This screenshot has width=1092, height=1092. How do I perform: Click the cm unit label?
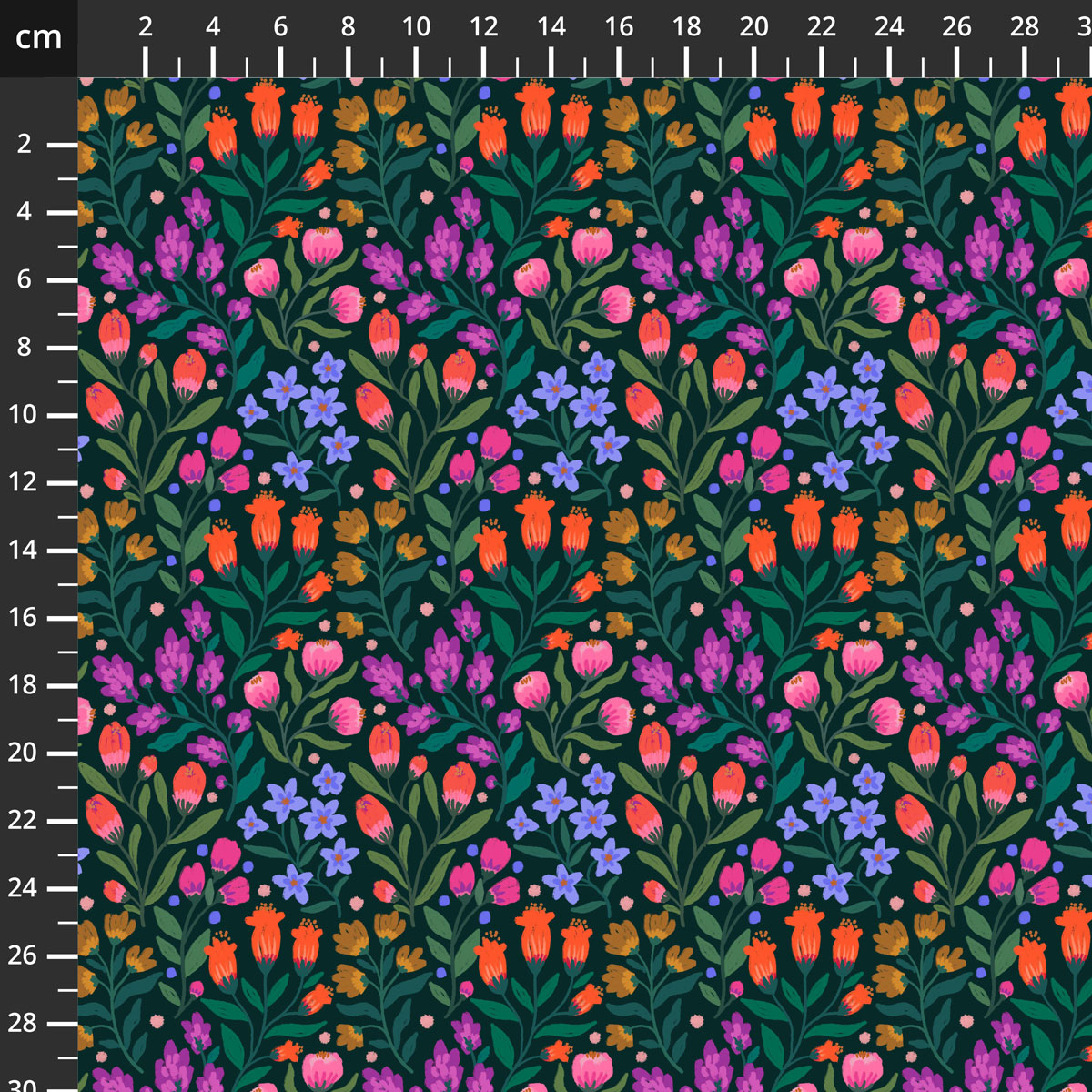[x=39, y=38]
